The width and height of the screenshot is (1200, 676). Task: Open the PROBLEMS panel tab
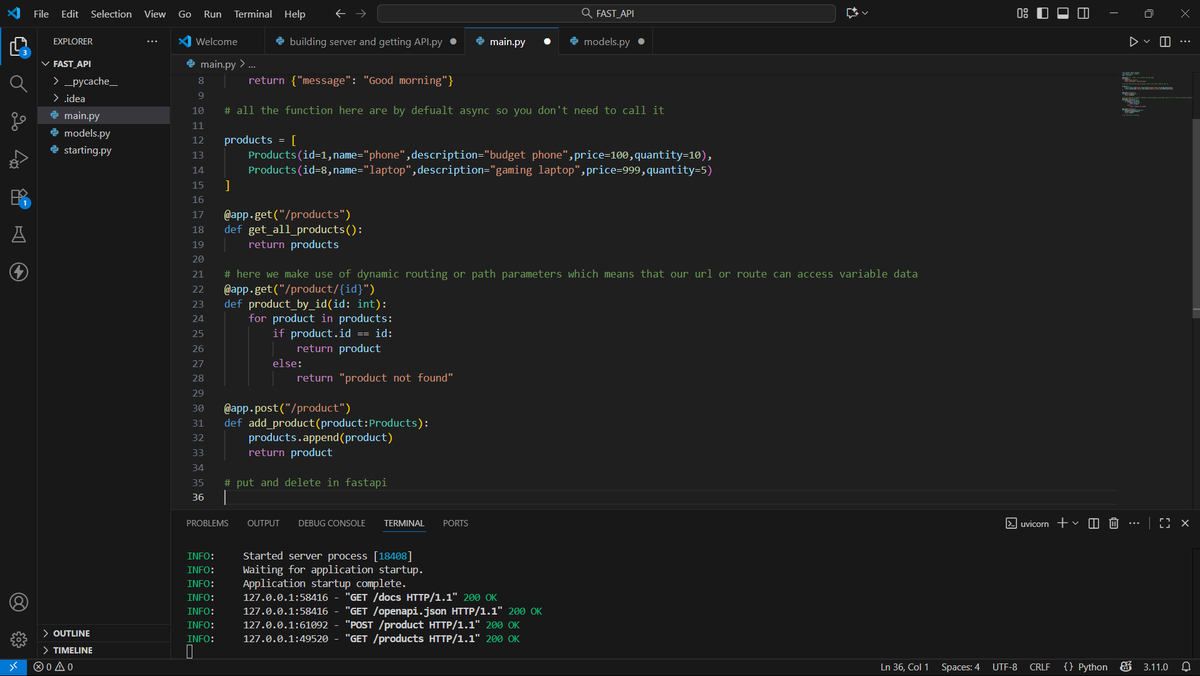tap(207, 523)
